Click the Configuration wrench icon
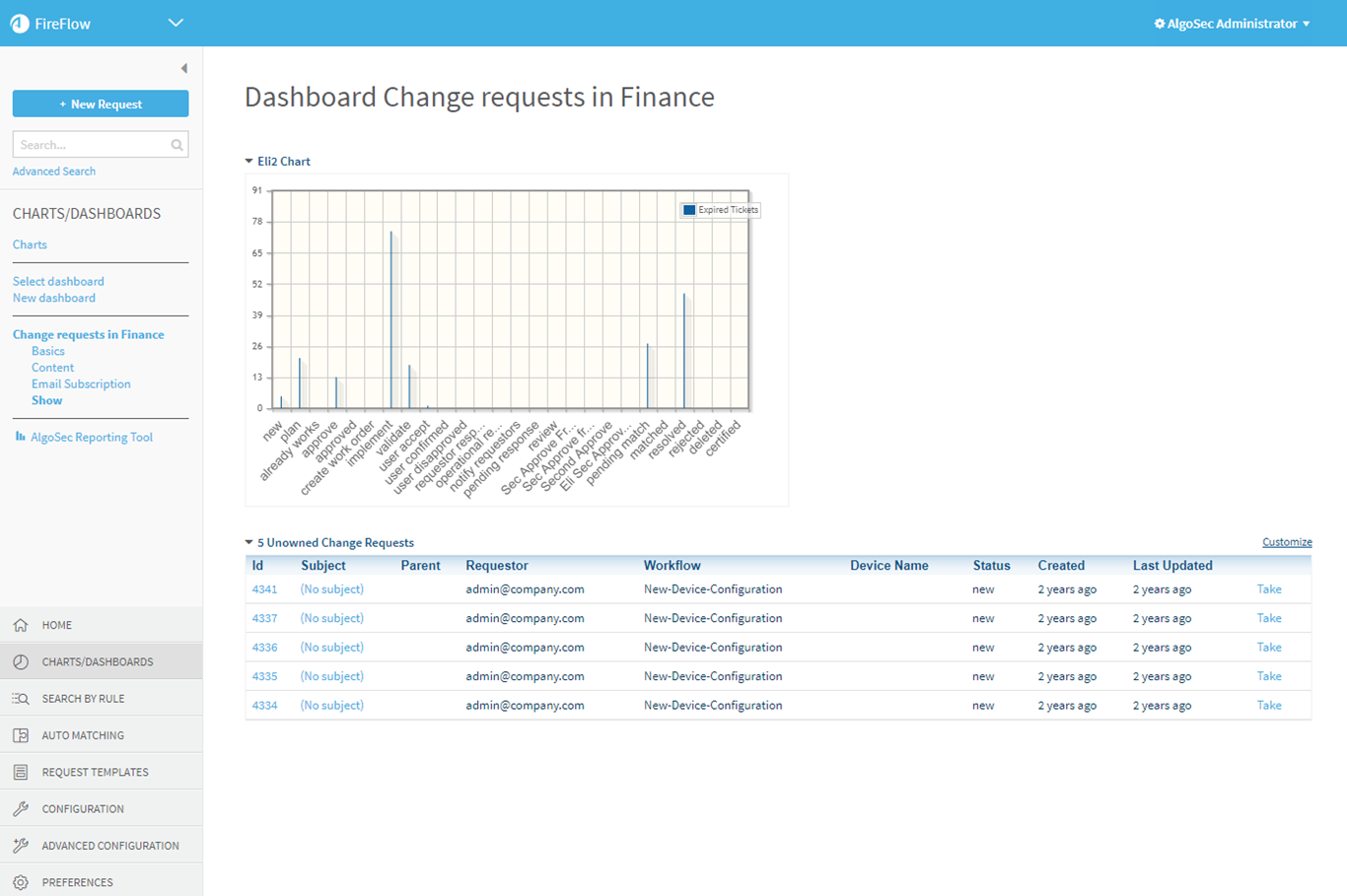Image resolution: width=1347 pixels, height=896 pixels. 21,809
